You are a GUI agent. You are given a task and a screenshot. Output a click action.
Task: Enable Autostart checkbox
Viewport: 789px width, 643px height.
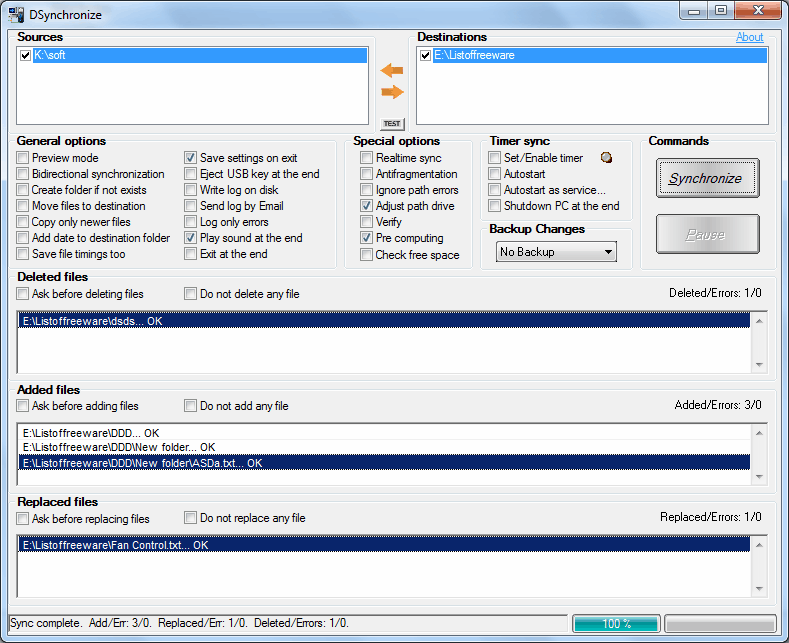click(495, 174)
